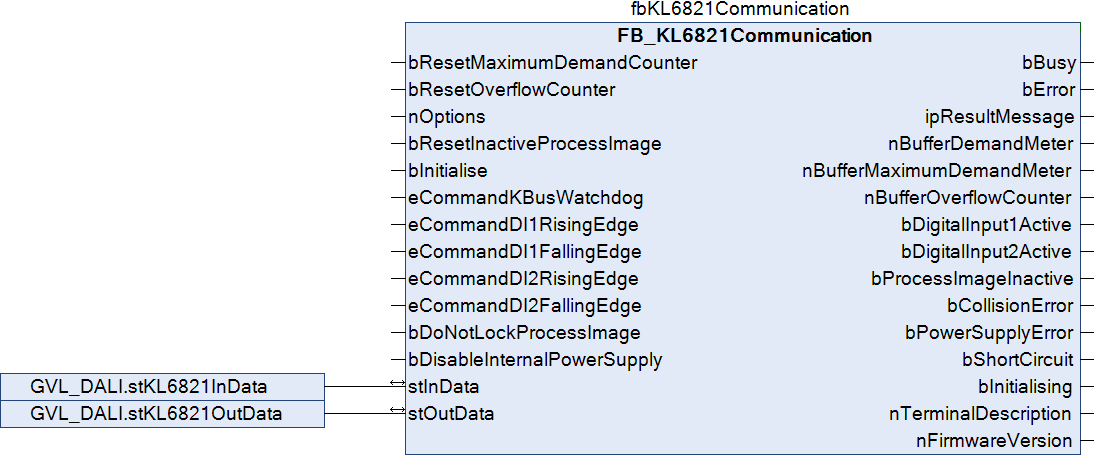Click the bShortCircuit output label

tap(1018, 359)
